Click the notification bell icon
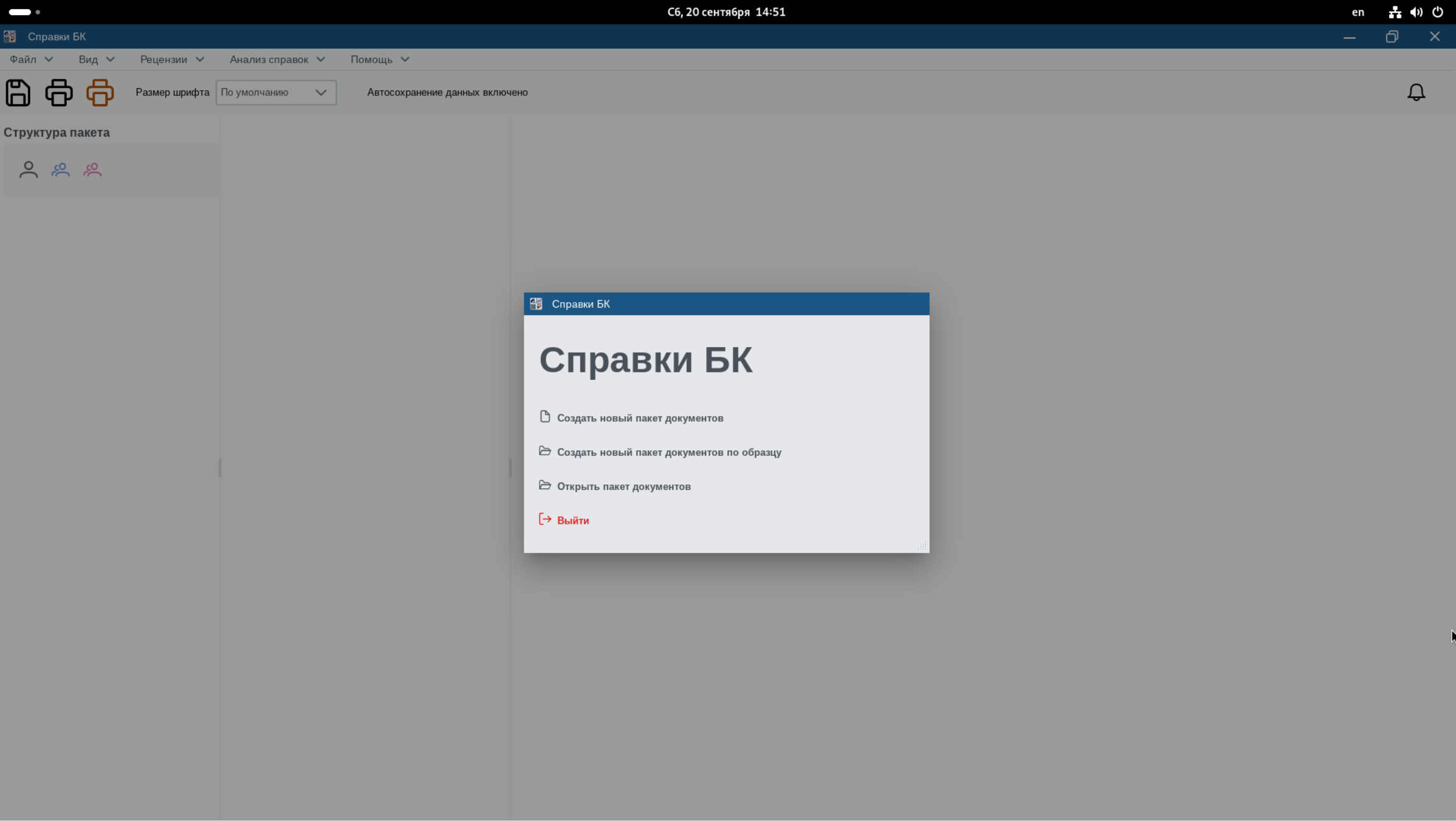 (1416, 92)
